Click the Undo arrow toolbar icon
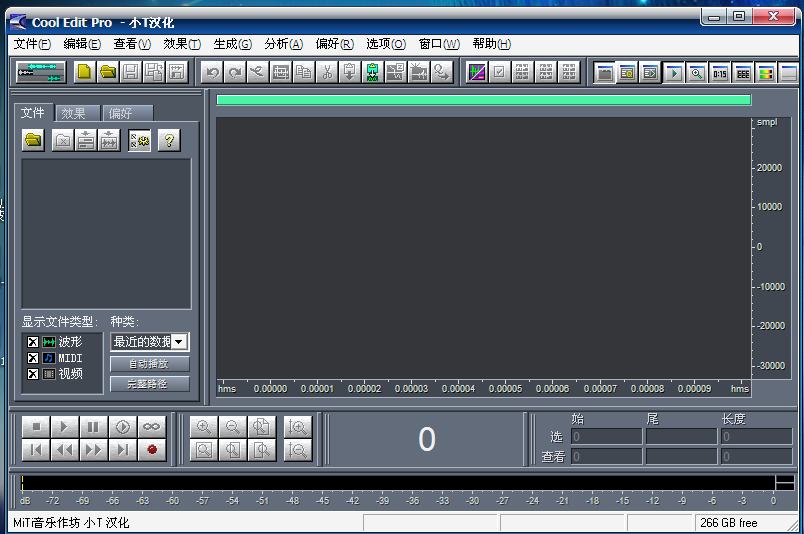The width and height of the screenshot is (804, 534). (212, 72)
